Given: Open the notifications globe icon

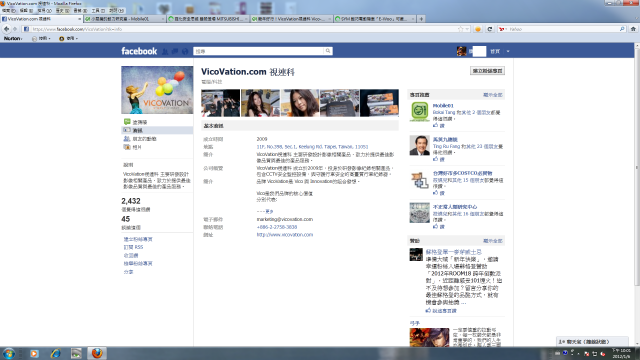Looking at the screenshot, I should tap(185, 51).
